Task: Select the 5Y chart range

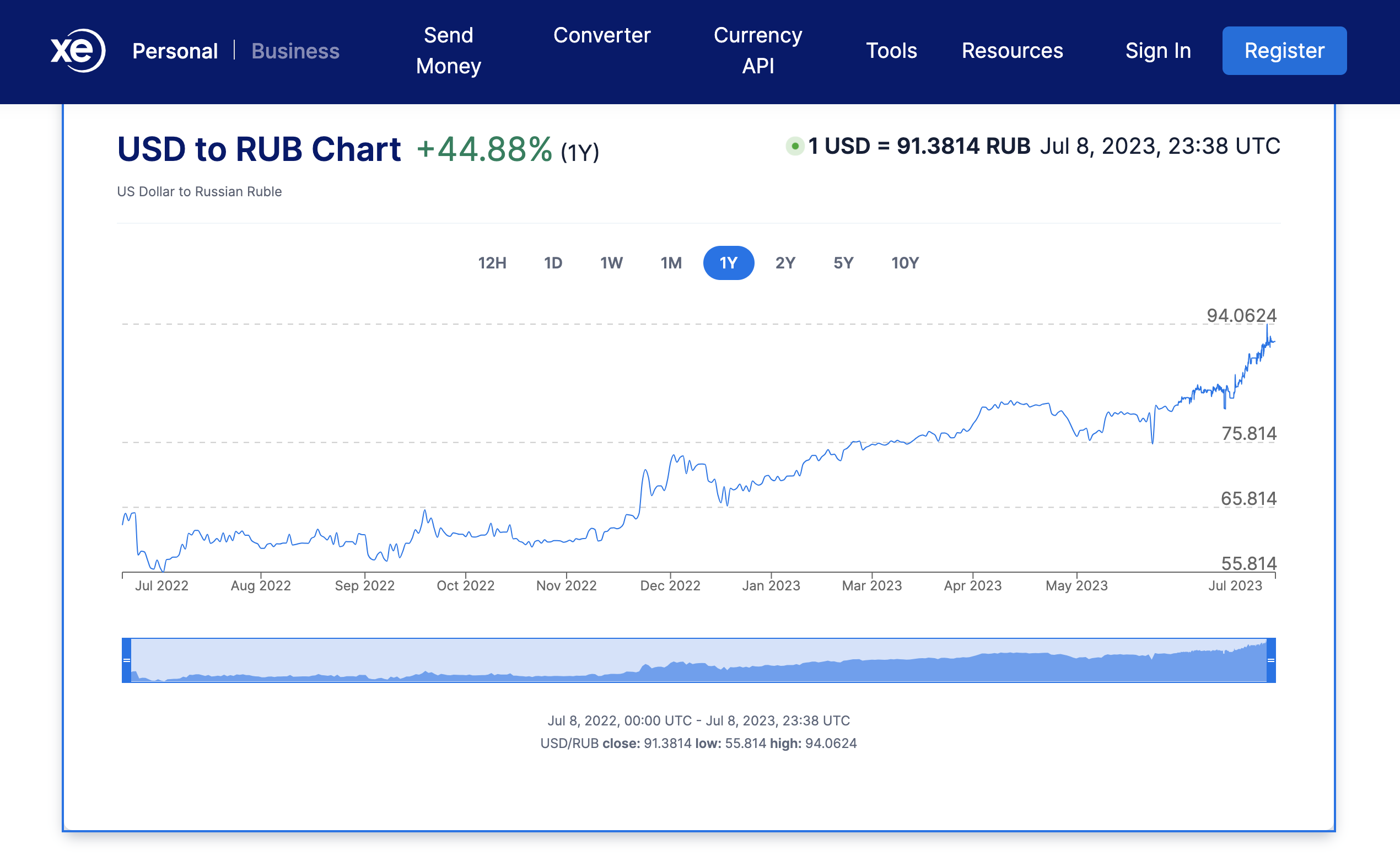Action: point(843,263)
